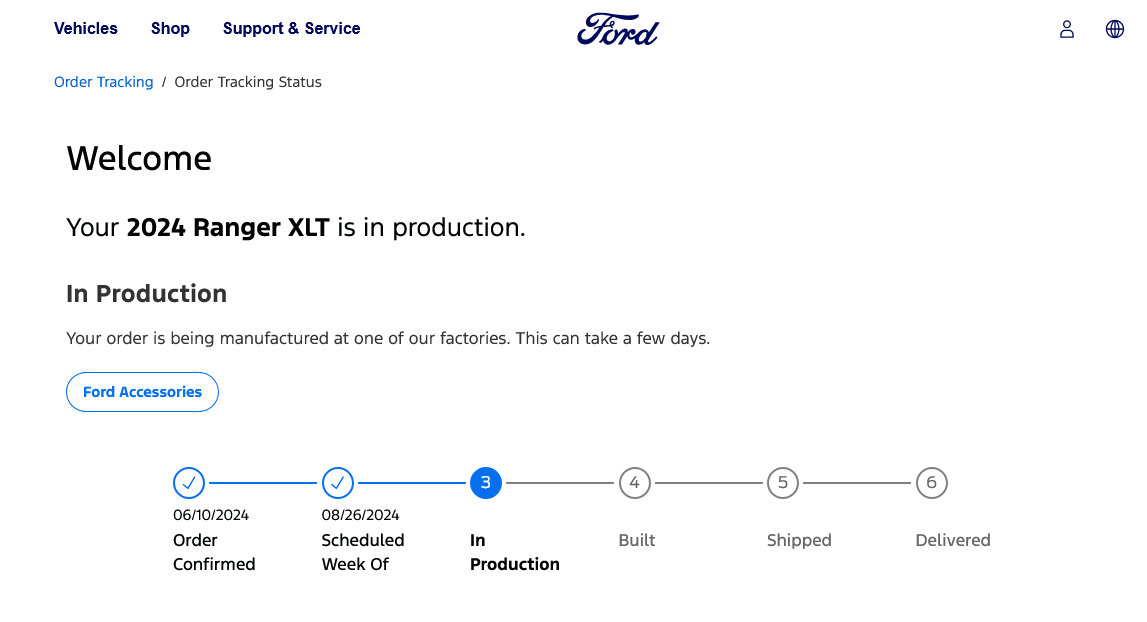Click the Order Tracking Status breadcrumb text
Screen dimensions: 1147x622
248,82
